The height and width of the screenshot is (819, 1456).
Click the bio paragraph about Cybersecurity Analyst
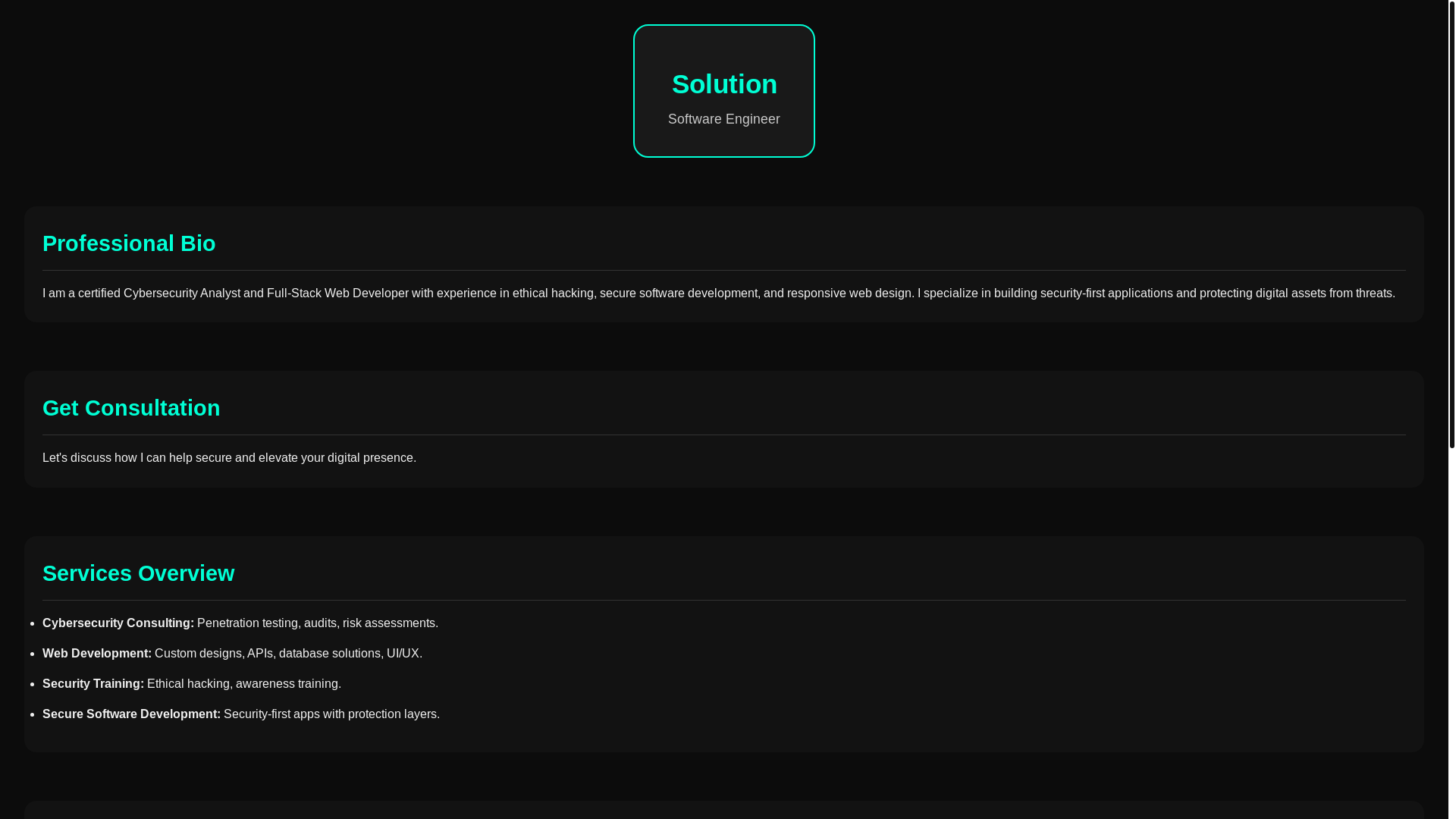719,293
